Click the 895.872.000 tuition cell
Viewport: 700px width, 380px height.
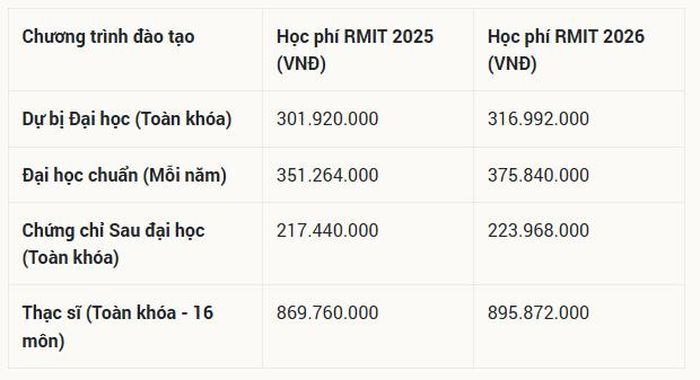click(538, 313)
